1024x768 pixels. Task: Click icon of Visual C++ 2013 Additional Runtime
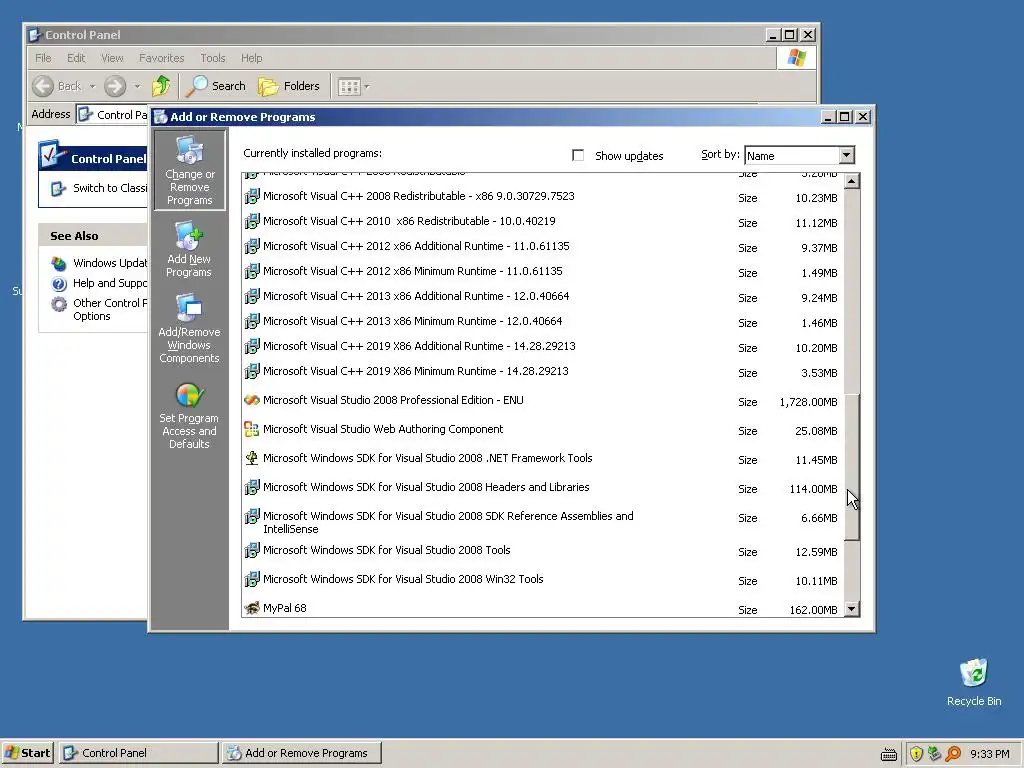(x=251, y=296)
